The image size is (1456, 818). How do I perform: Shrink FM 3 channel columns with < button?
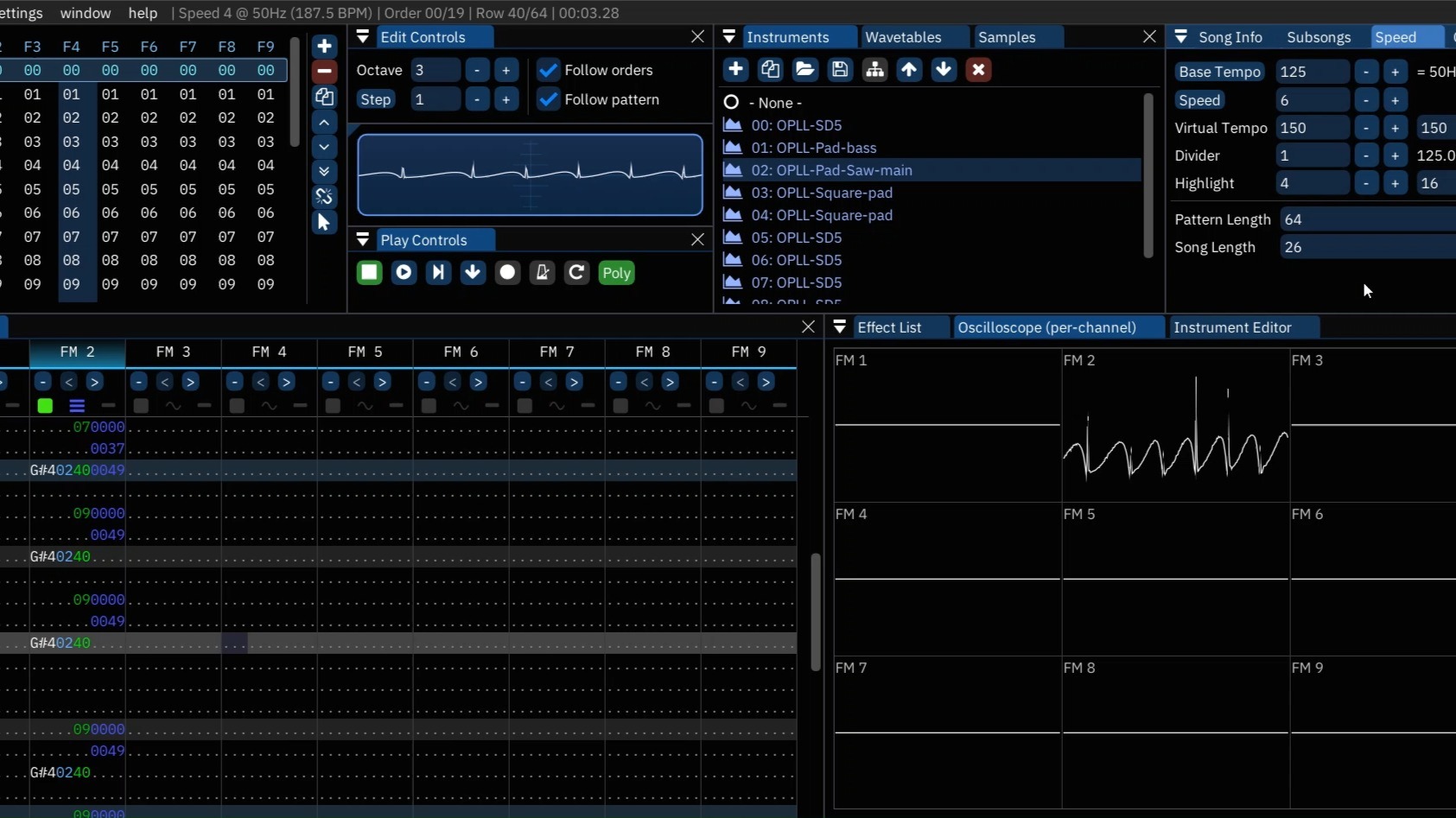pyautogui.click(x=165, y=381)
